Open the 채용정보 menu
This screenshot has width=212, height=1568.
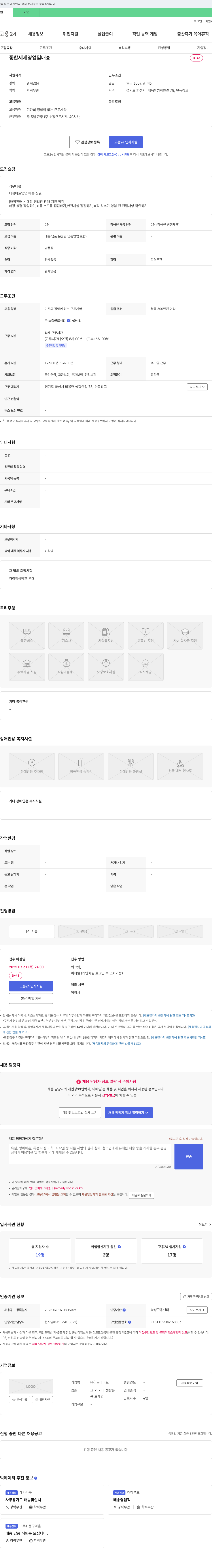click(x=35, y=34)
